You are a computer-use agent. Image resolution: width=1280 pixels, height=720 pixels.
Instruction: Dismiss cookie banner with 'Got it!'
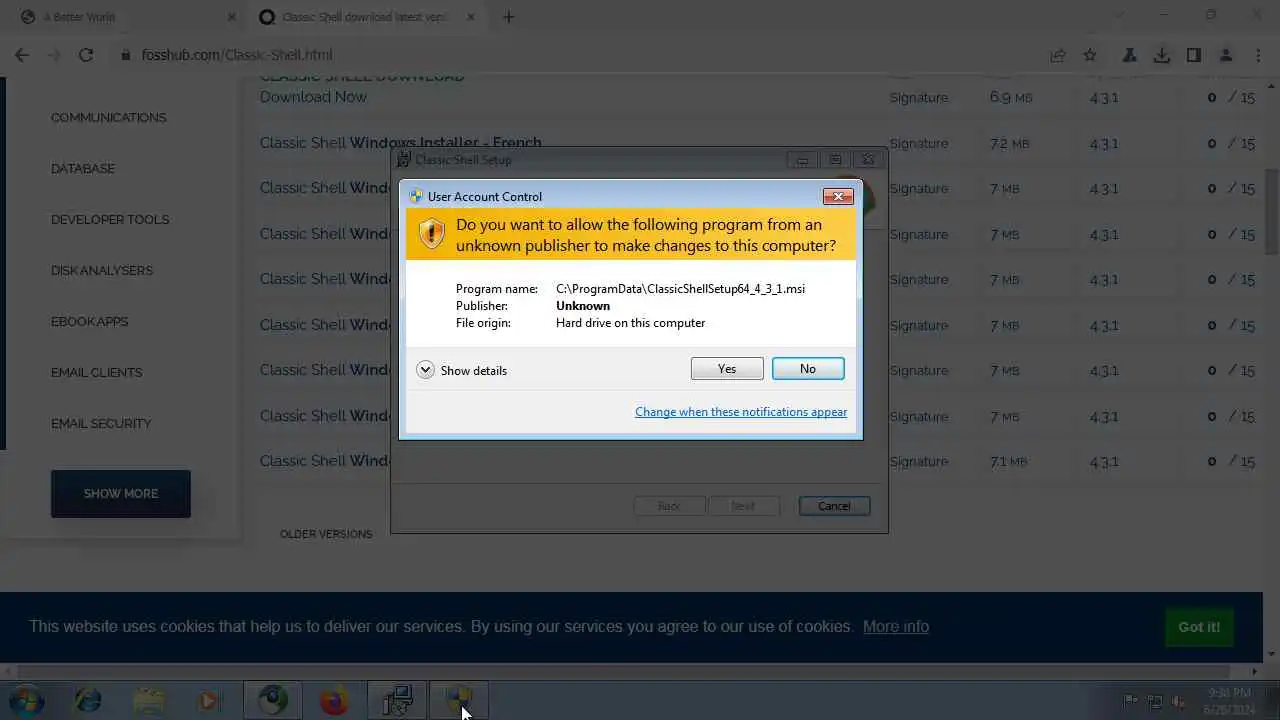tap(1199, 627)
